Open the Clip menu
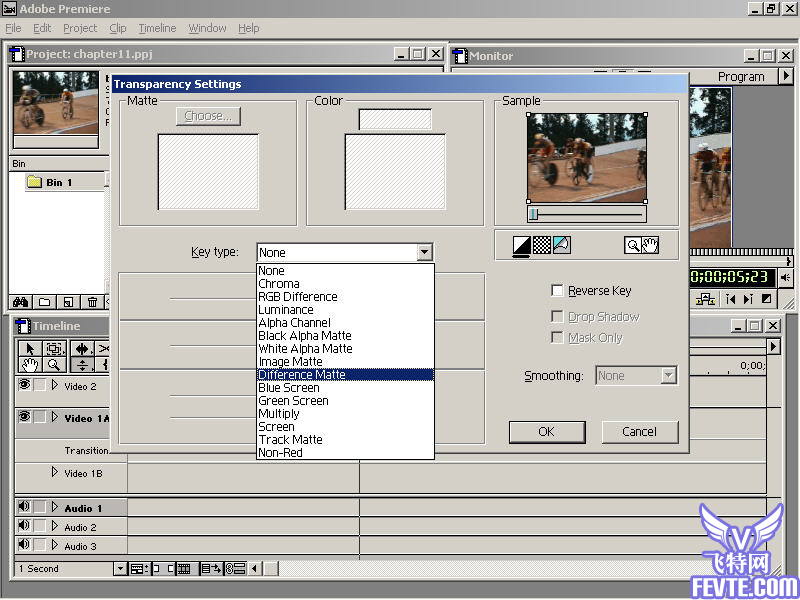 (x=118, y=28)
